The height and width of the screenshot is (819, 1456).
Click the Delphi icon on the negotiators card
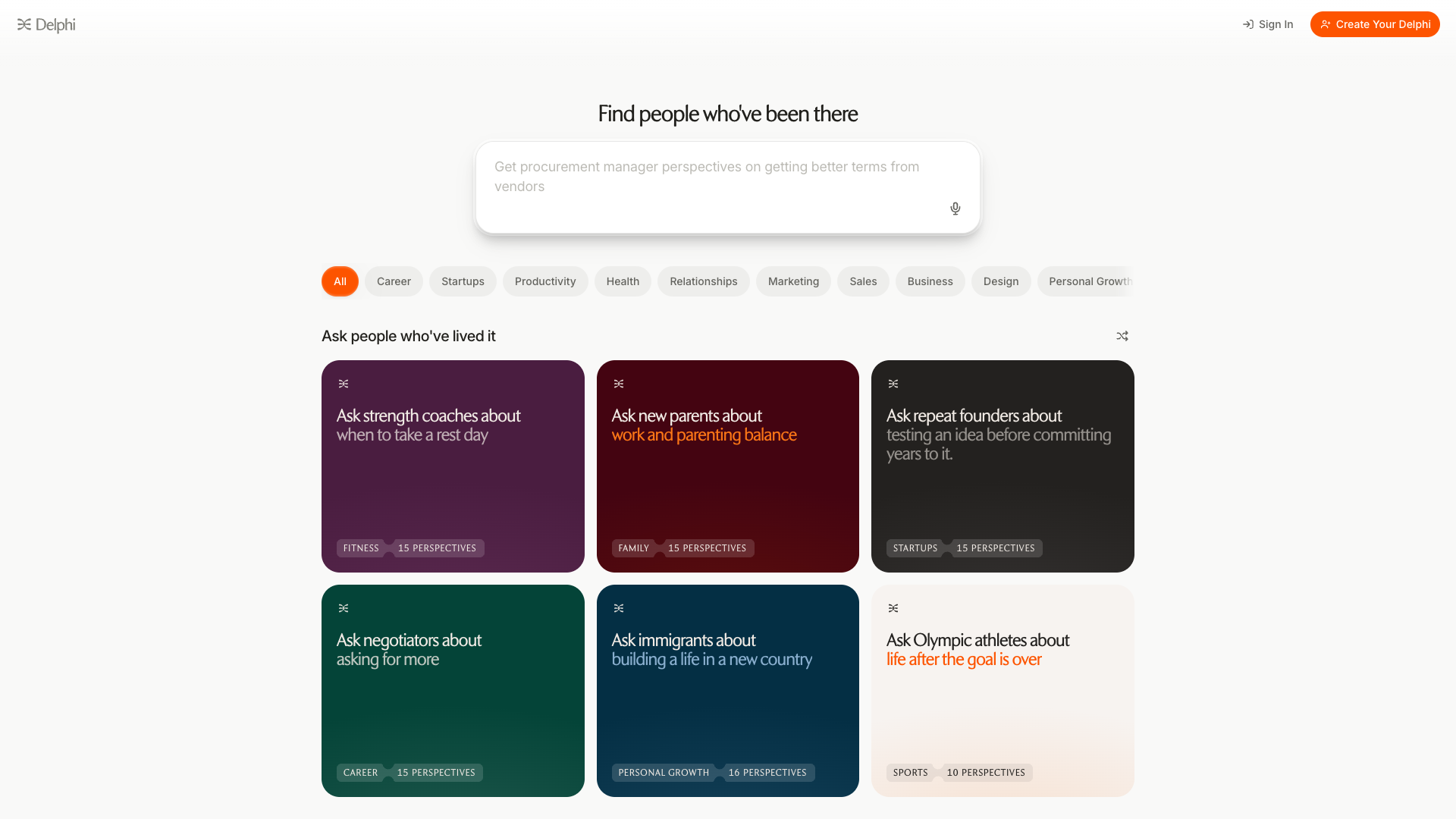click(344, 608)
